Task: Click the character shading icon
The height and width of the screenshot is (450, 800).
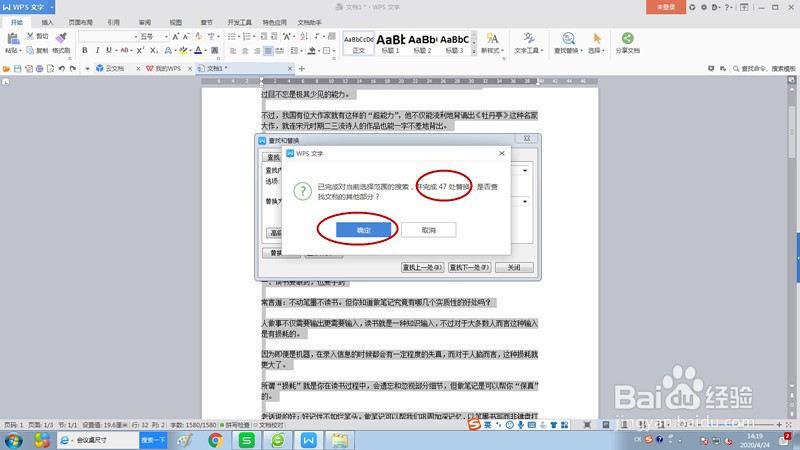Action: 215,51
